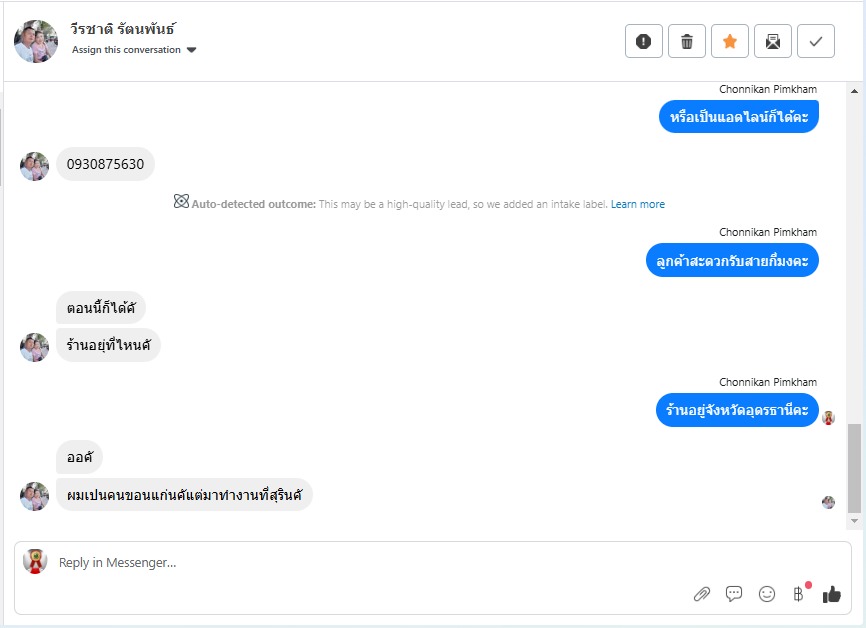The height and width of the screenshot is (628, 866).
Task: Mark conversation as spam
Action: coord(644,41)
